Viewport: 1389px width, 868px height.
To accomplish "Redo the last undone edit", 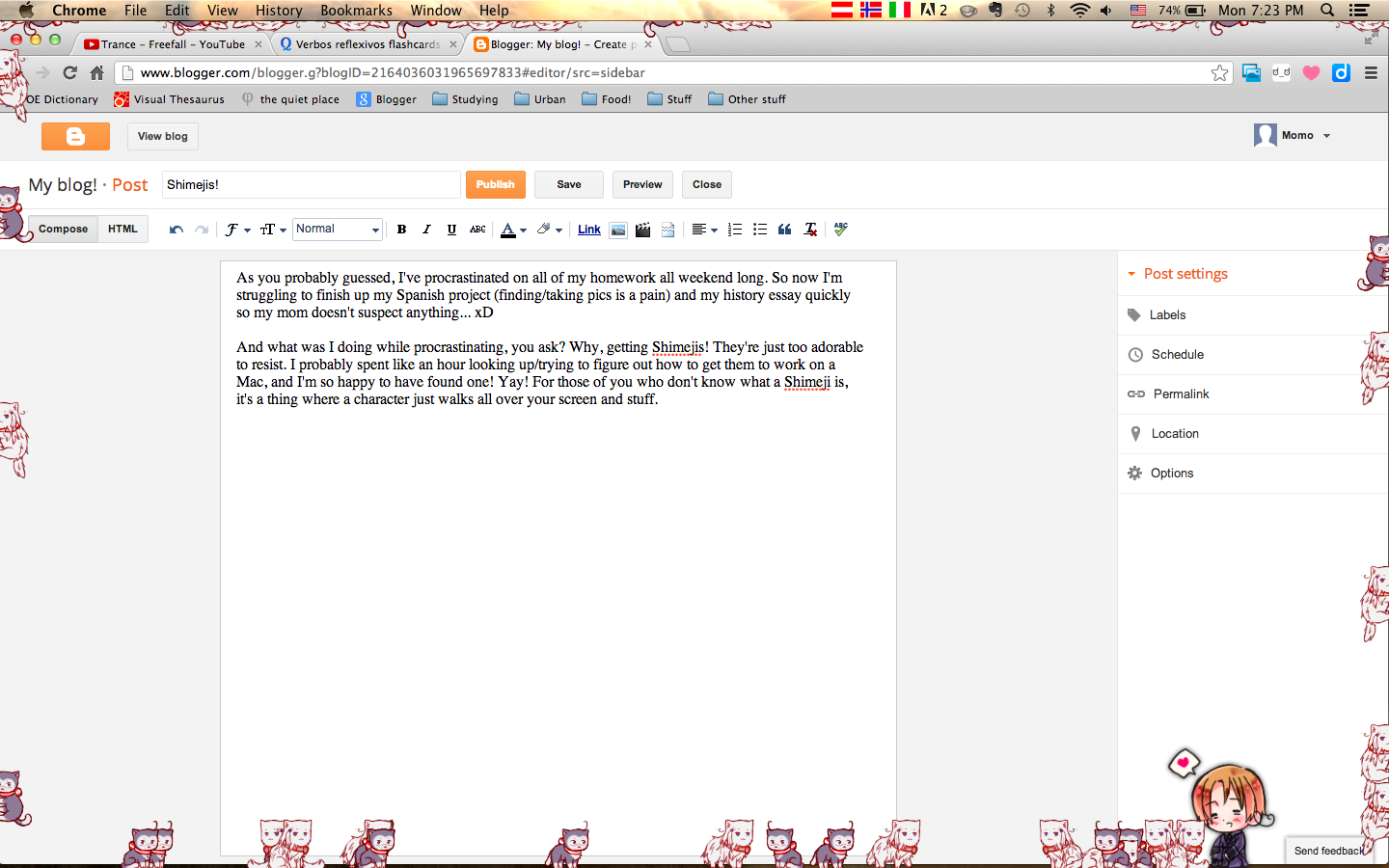I will [x=202, y=230].
